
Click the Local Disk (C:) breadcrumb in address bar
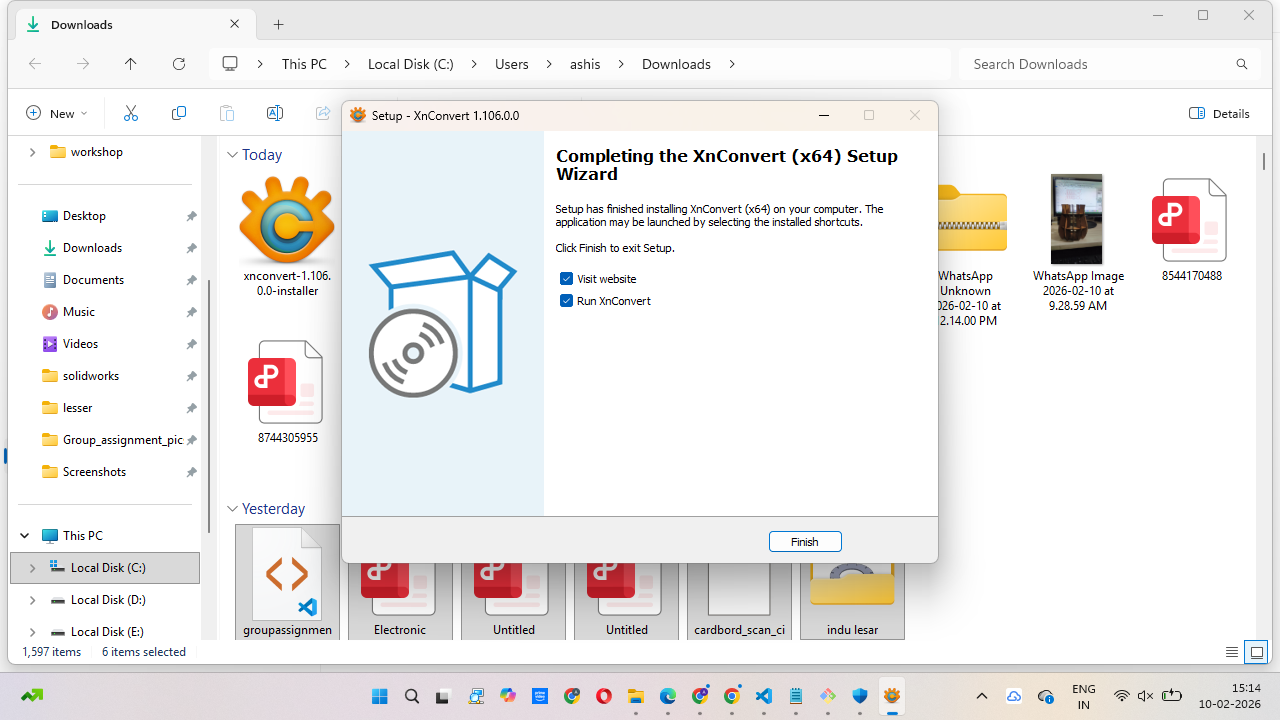411,64
